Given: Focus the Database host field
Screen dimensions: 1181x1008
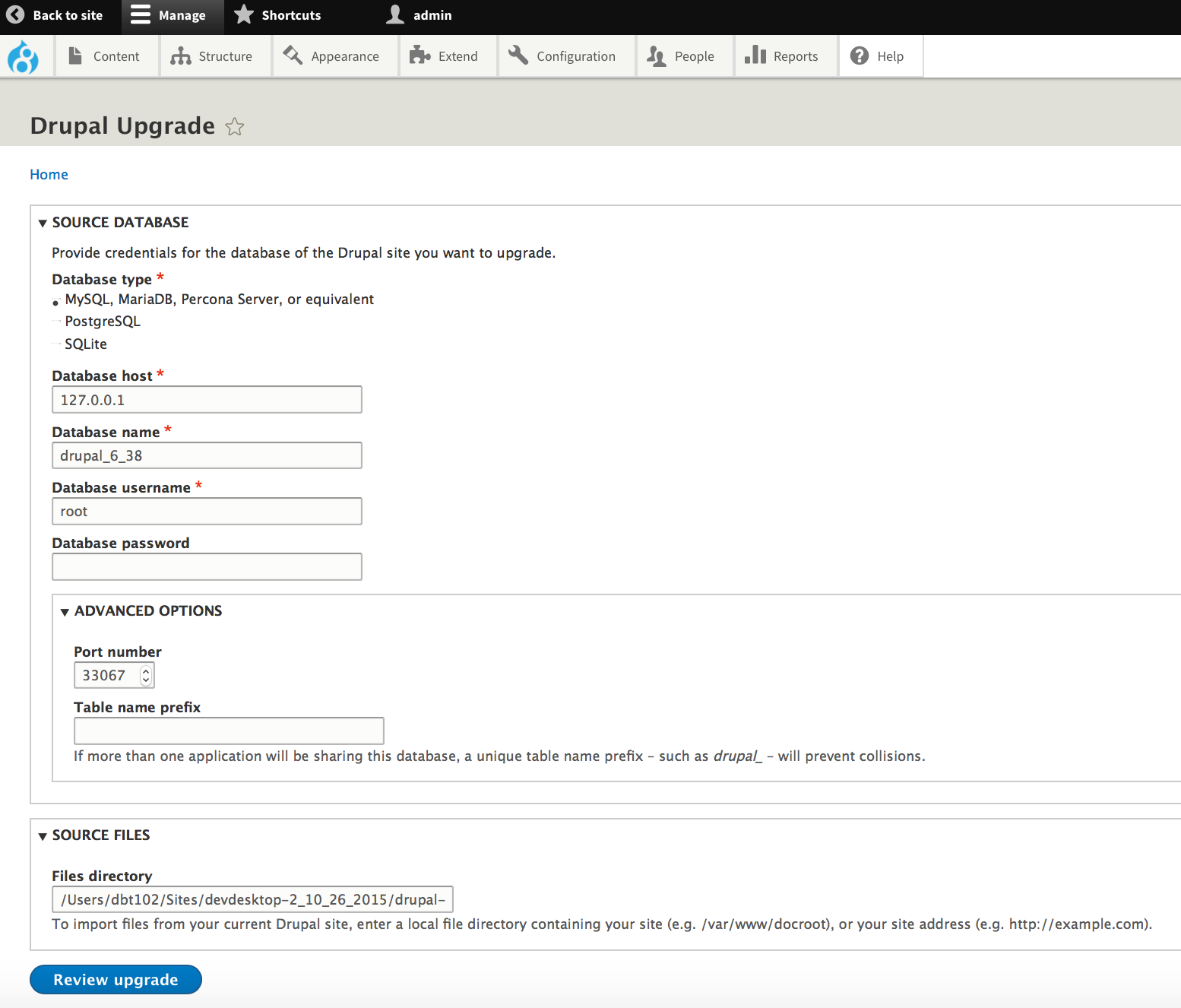Looking at the screenshot, I should point(207,400).
